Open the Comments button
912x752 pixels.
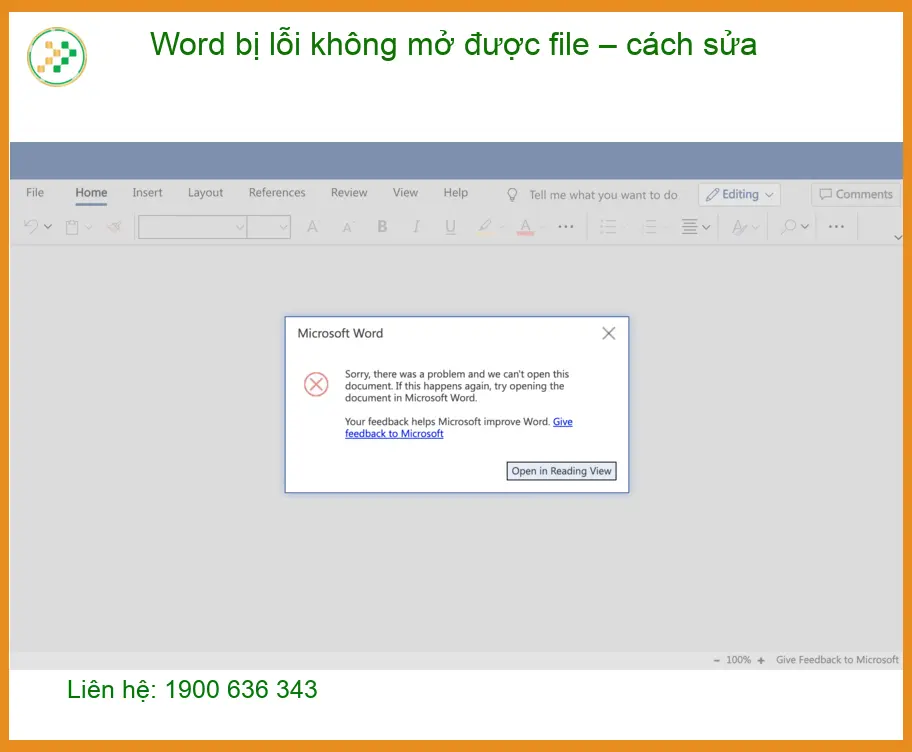coord(856,194)
